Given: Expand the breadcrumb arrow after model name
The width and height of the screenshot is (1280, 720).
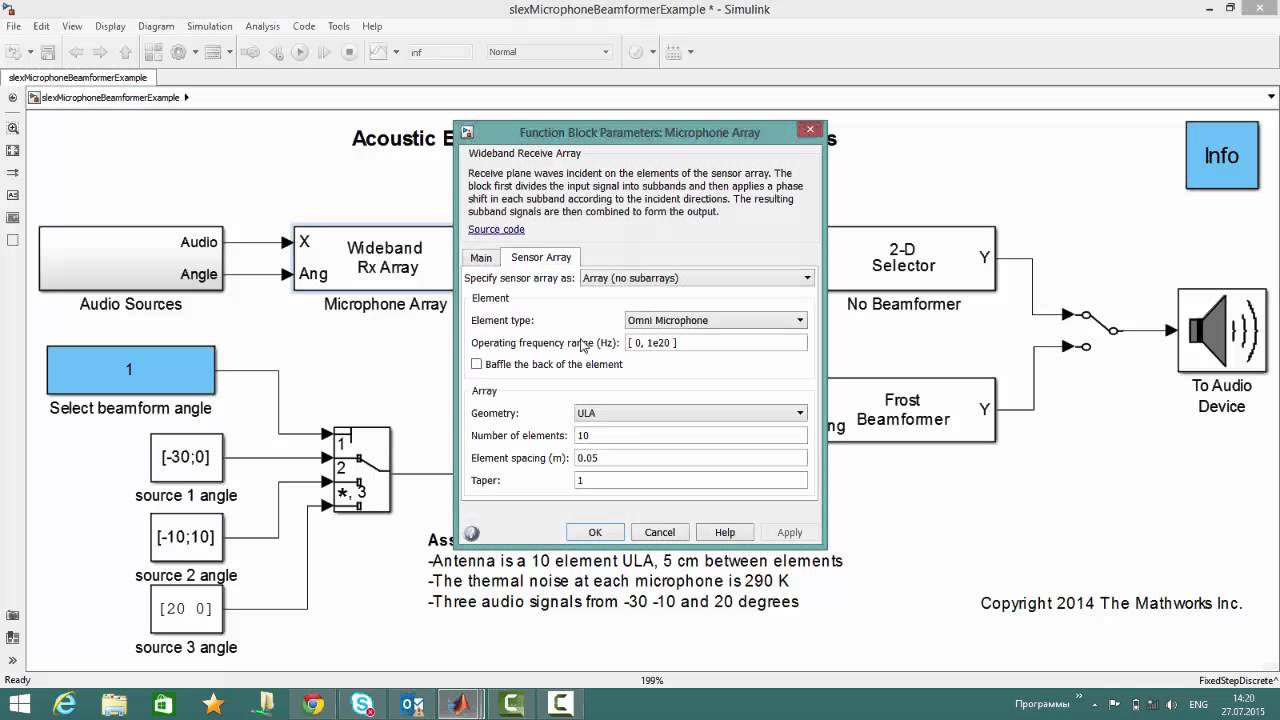Looking at the screenshot, I should click(186, 98).
